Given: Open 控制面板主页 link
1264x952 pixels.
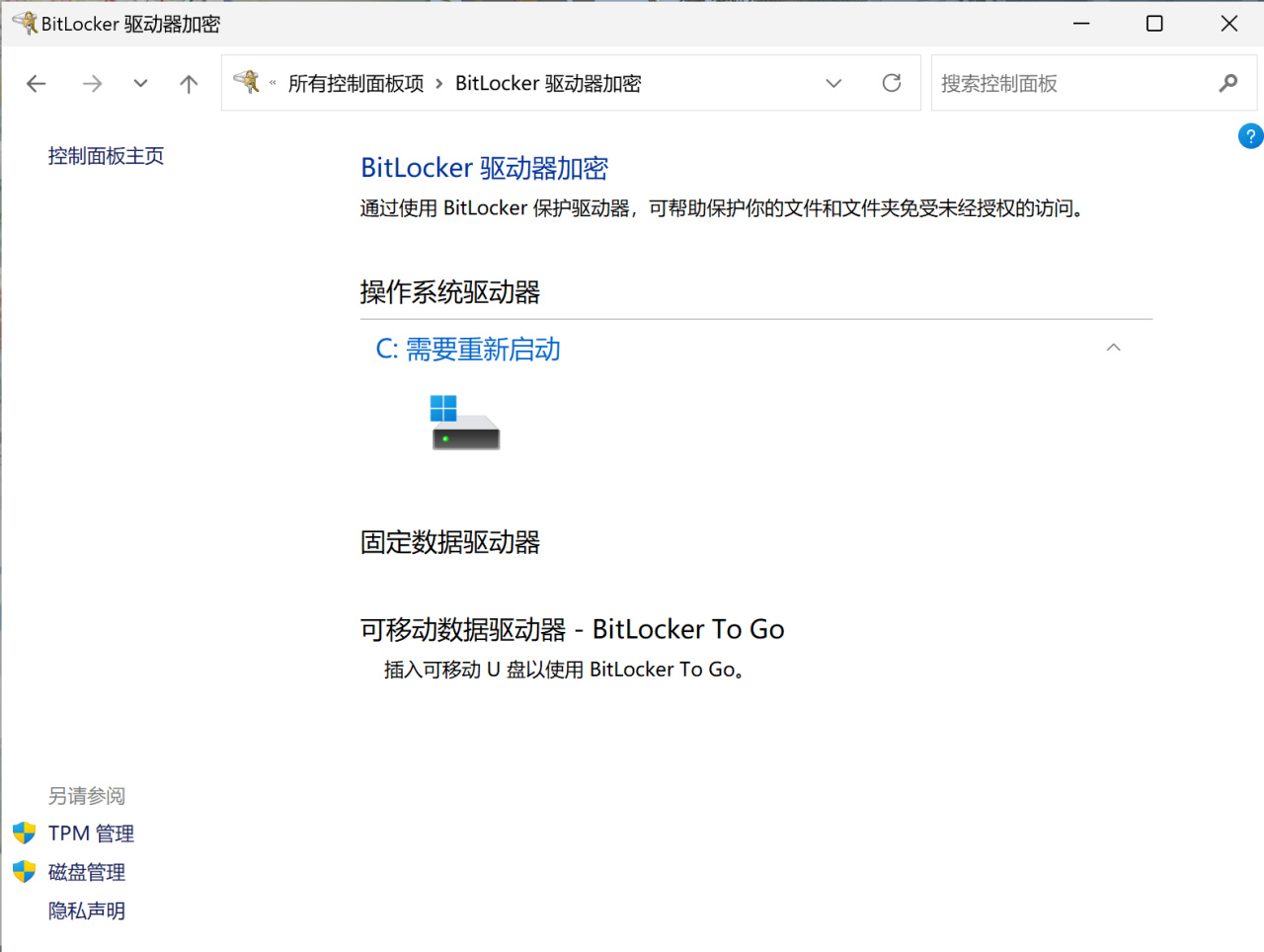Looking at the screenshot, I should (x=107, y=156).
